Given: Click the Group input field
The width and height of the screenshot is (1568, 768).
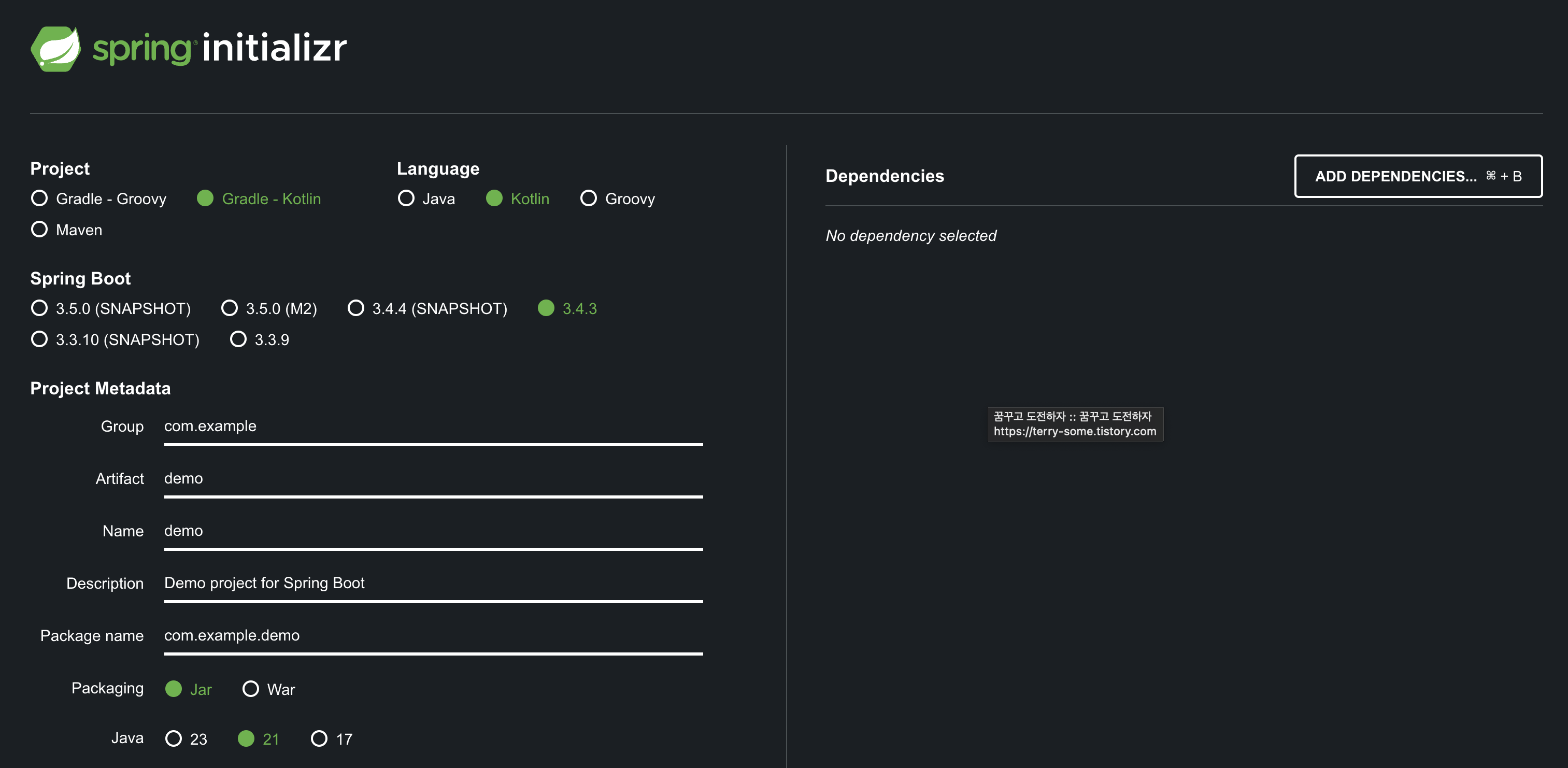Looking at the screenshot, I should [x=433, y=426].
